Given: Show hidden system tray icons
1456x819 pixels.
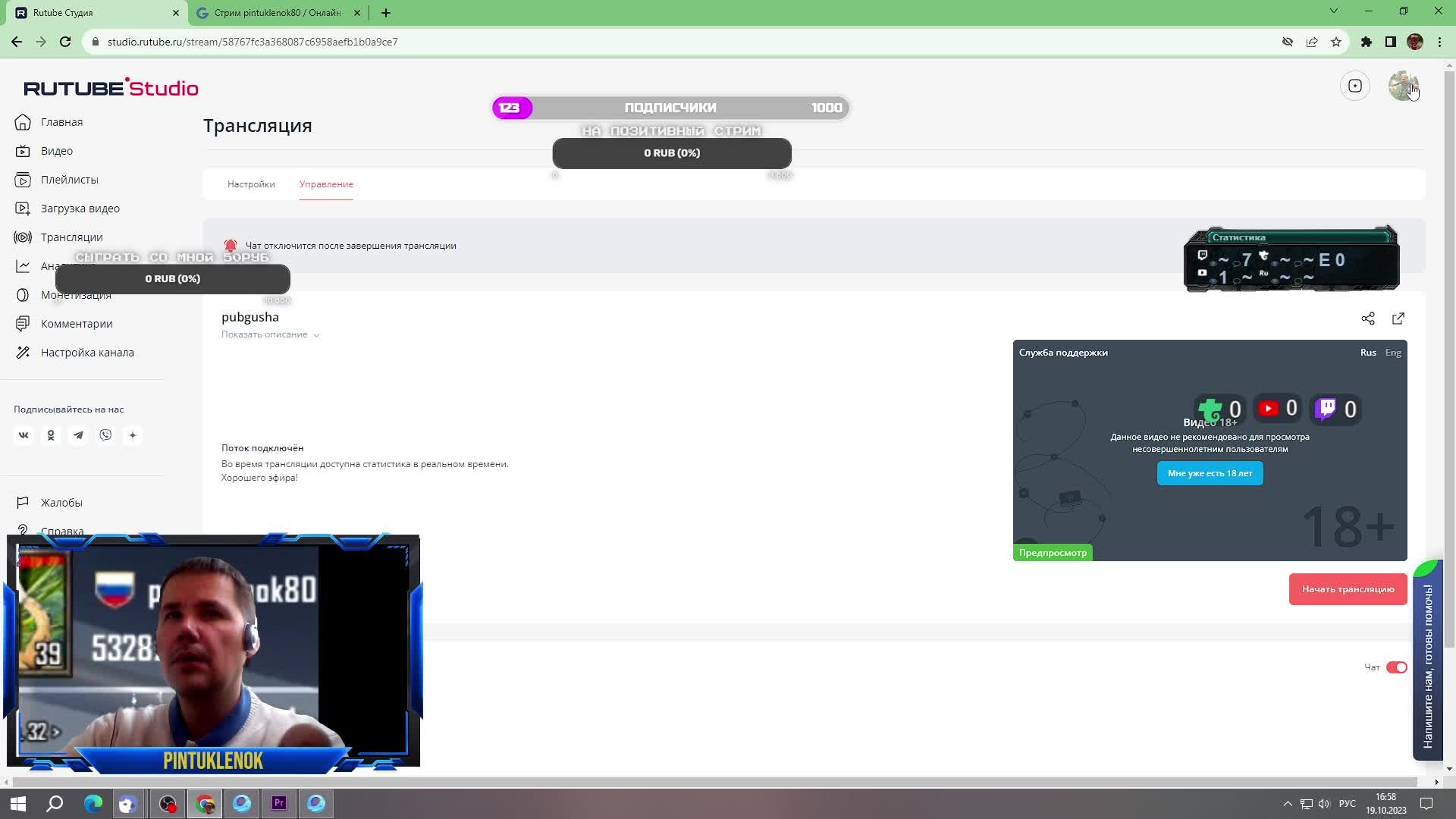Looking at the screenshot, I should tap(1287, 804).
